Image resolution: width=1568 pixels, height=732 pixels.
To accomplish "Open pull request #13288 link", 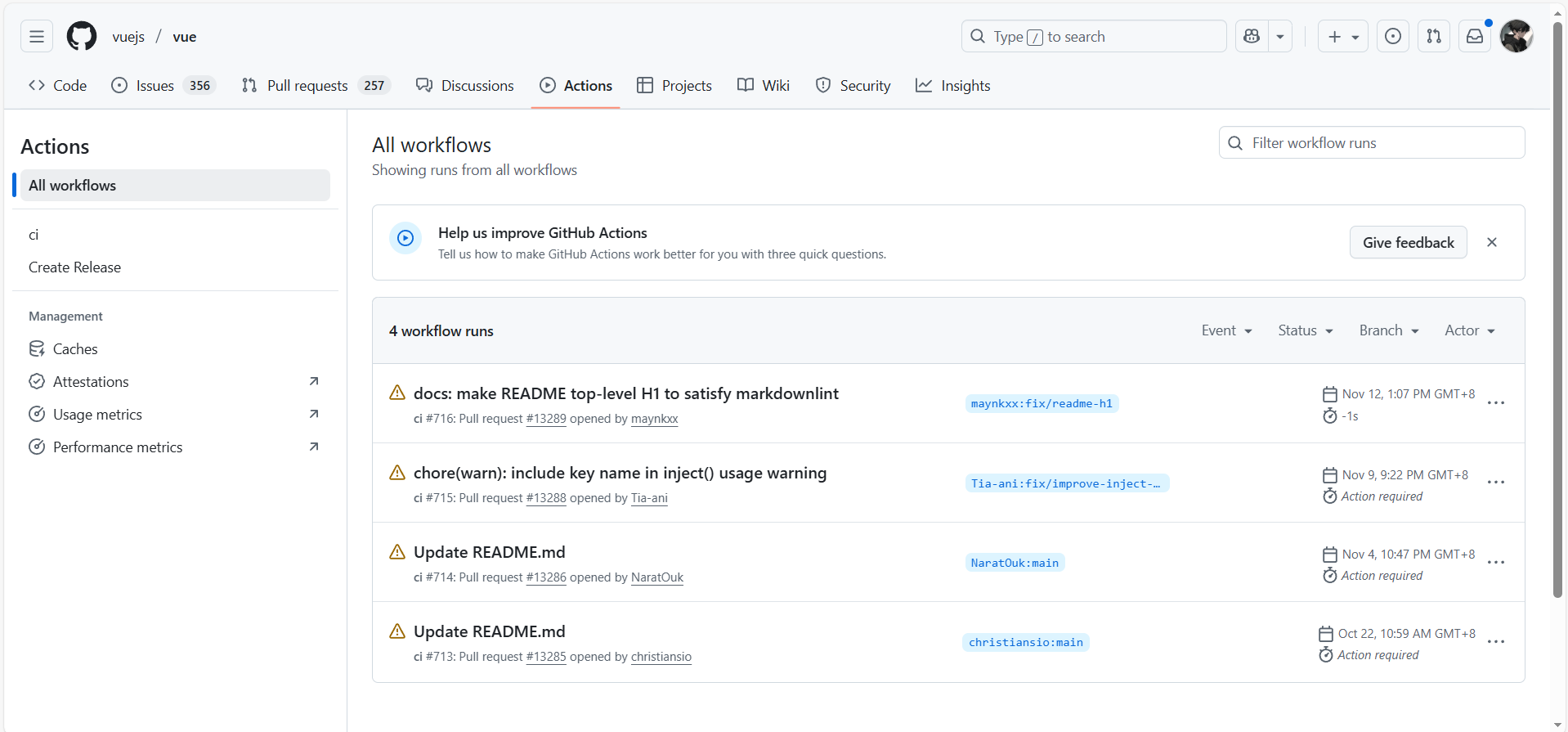I will click(546, 498).
